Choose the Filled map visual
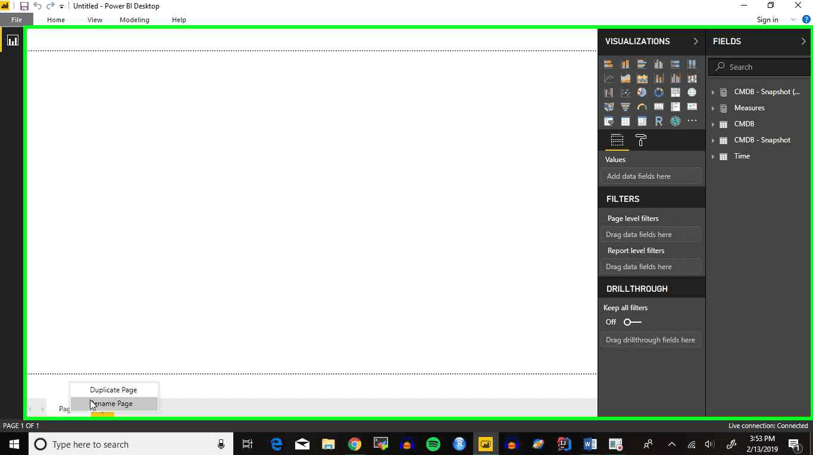This screenshot has height=455, width=815. tap(609, 107)
